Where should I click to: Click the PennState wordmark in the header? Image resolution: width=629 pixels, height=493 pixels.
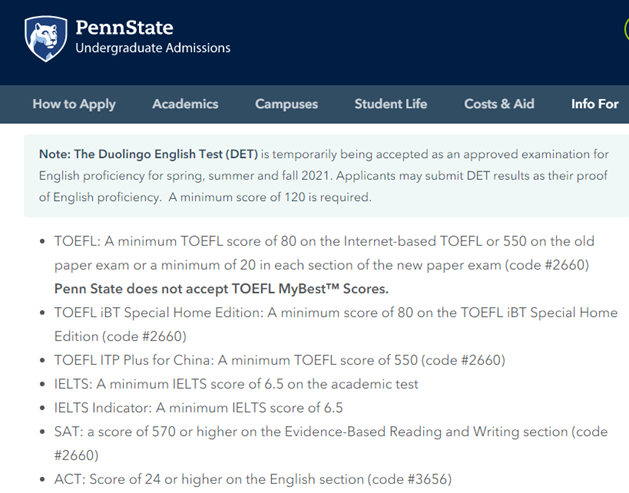tap(124, 26)
